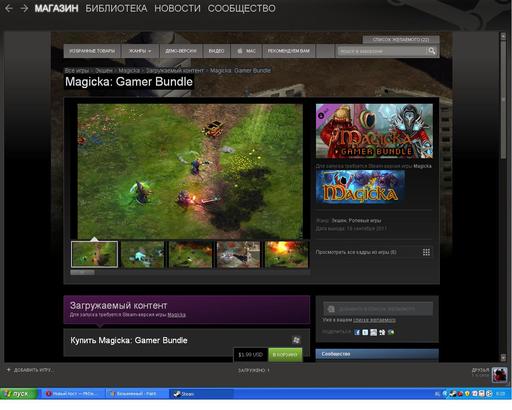This screenshot has height=410, width=512.
Task: Open the Демо-версии store menu item
Action: 181,51
